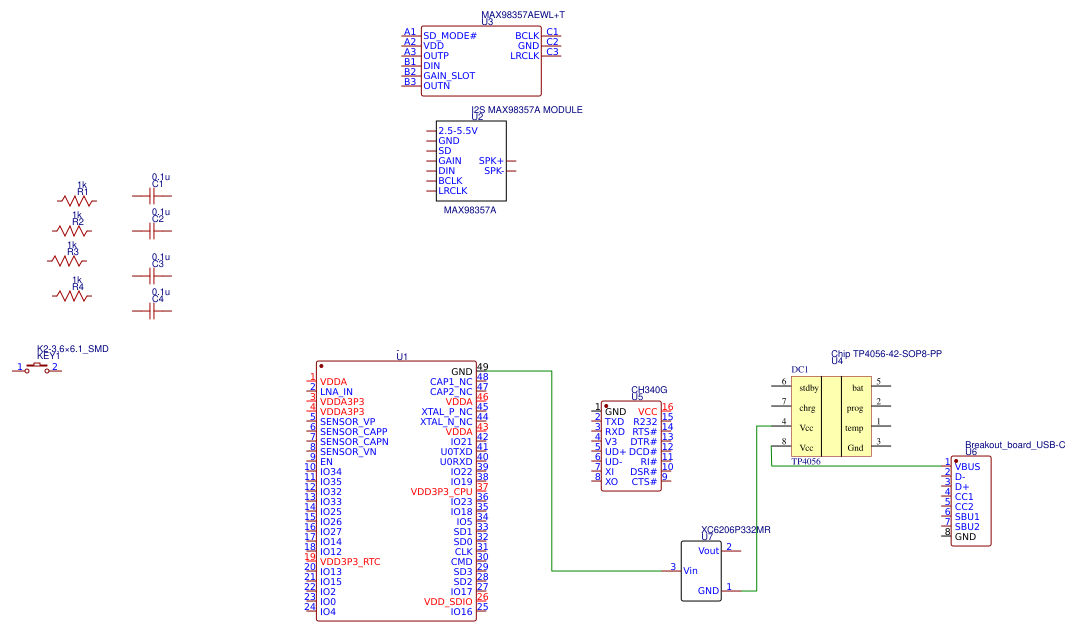This screenshot has width=1076, height=631.
Task: Click the VDD3P3_CPU pin label
Action: 442,492
